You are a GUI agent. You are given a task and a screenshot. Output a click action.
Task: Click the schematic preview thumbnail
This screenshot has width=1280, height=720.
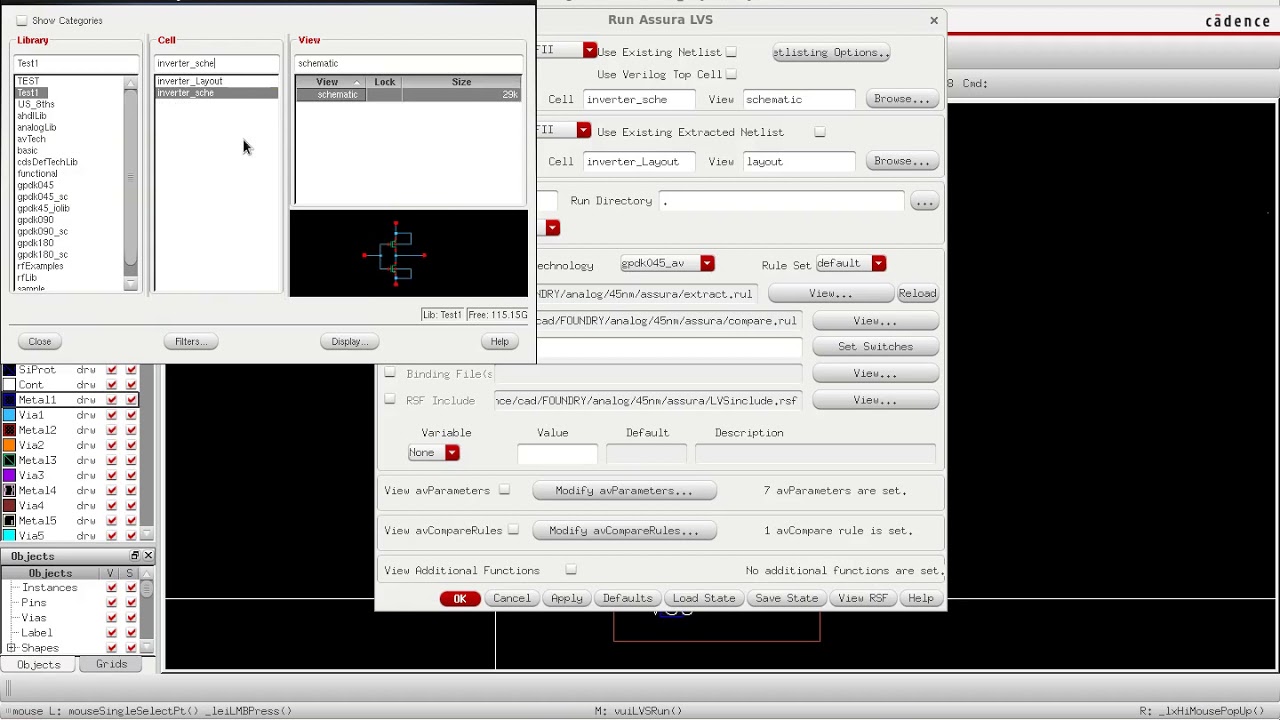[x=408, y=253]
